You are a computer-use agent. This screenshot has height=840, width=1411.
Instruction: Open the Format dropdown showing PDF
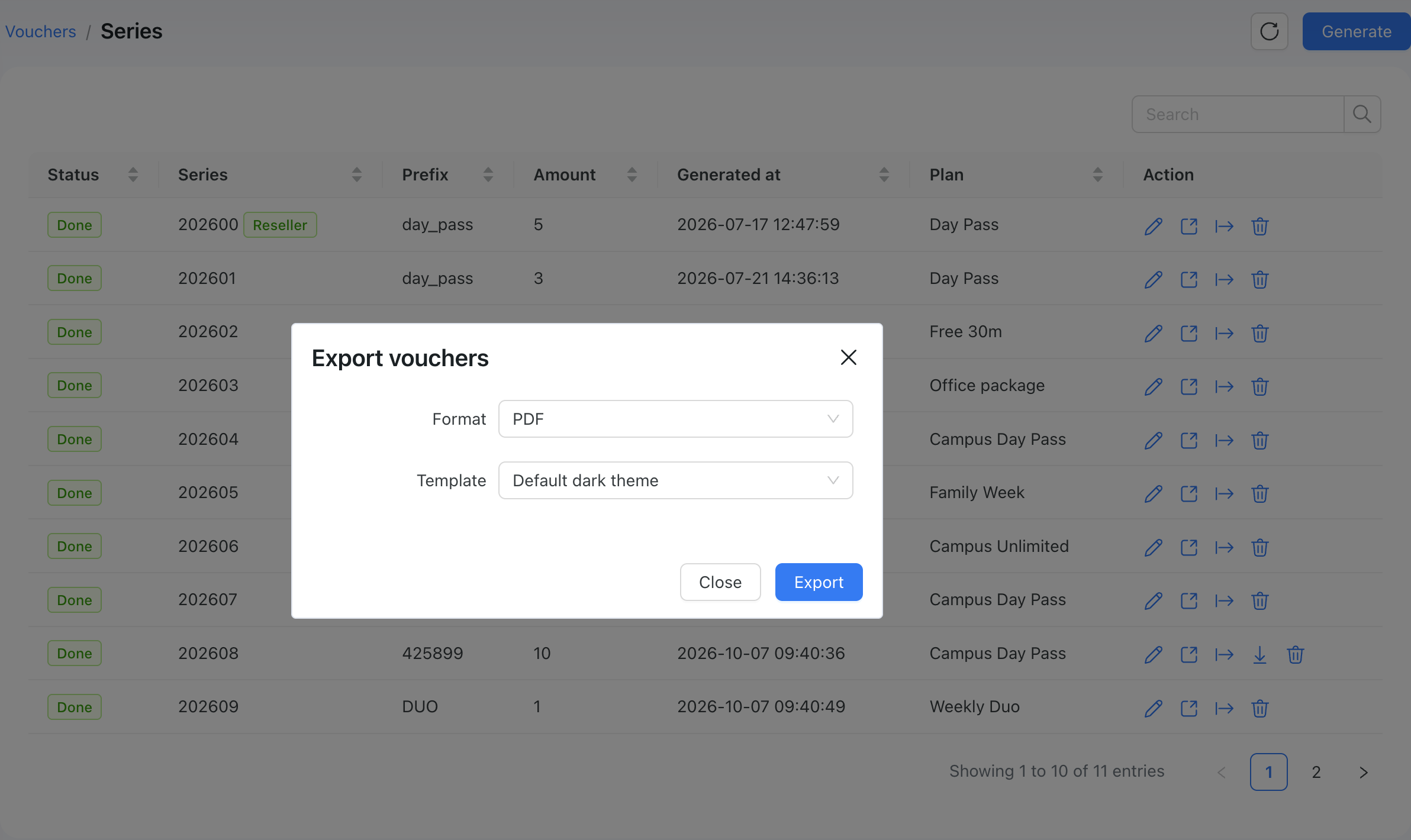pos(675,419)
